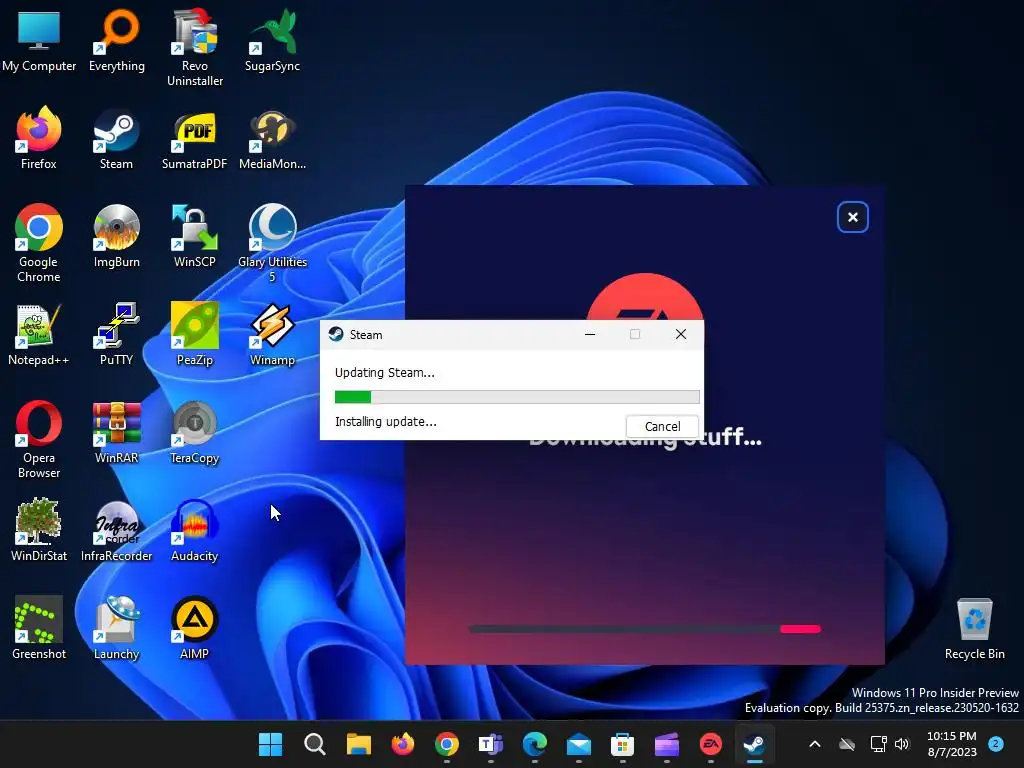Open PeaZip desktop shortcut
The image size is (1024, 768).
click(195, 334)
